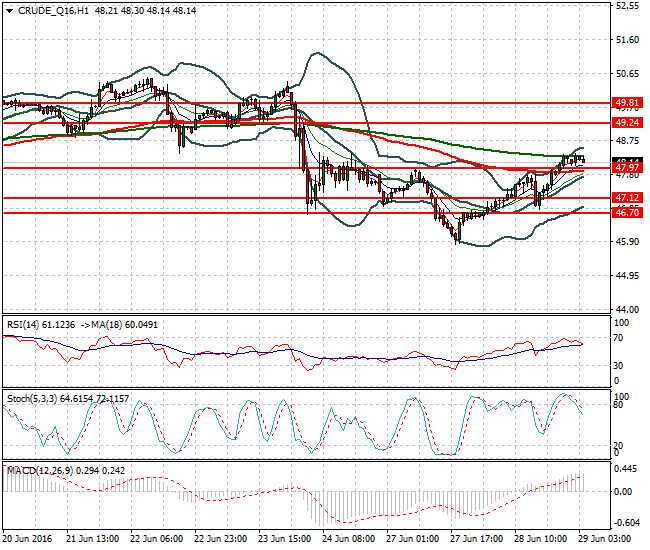Click the 23 Jun 15:00 time label
650x550 pixels.
pos(285,539)
